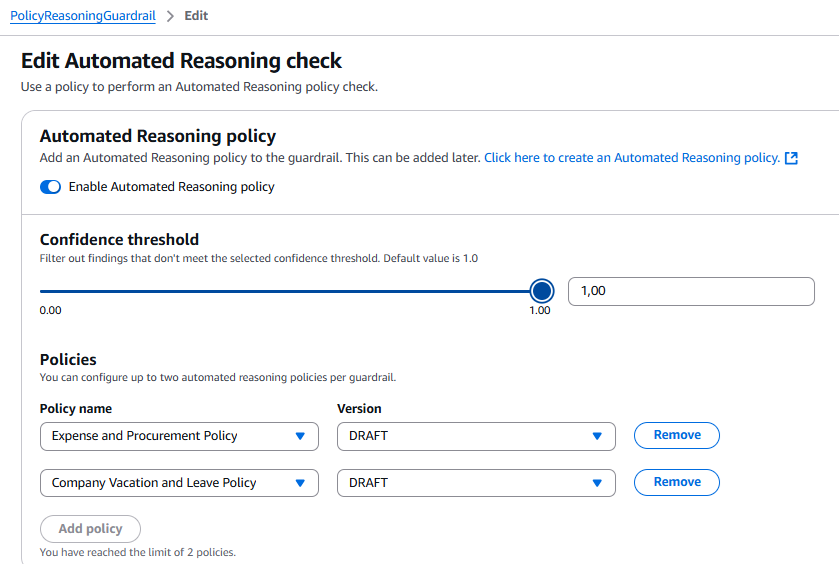The height and width of the screenshot is (564, 839).
Task: Click the breadcrumb chevron separator before Edit
Action: 170,17
